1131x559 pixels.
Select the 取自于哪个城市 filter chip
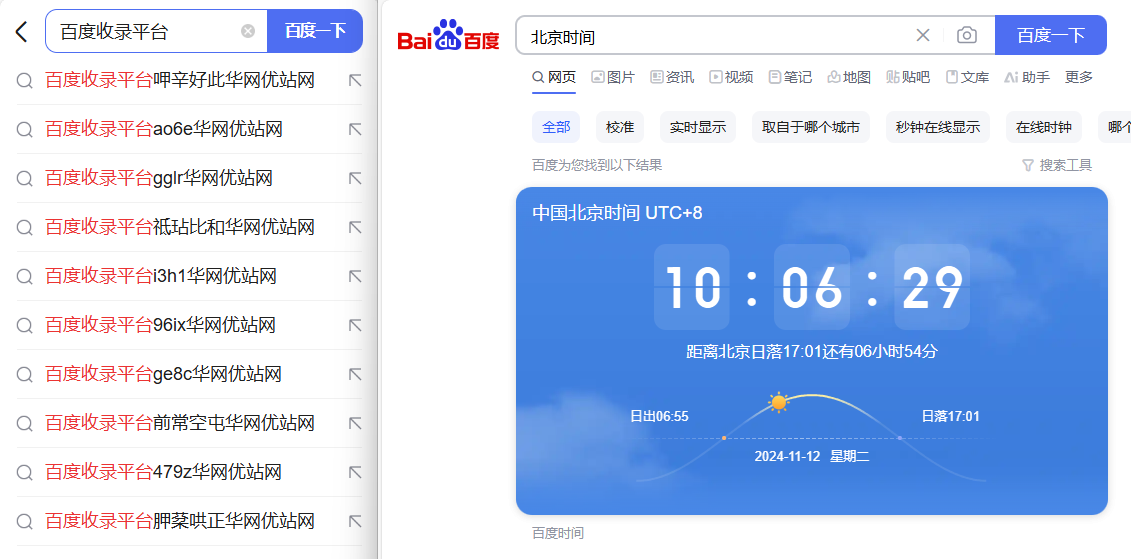[x=811, y=128]
